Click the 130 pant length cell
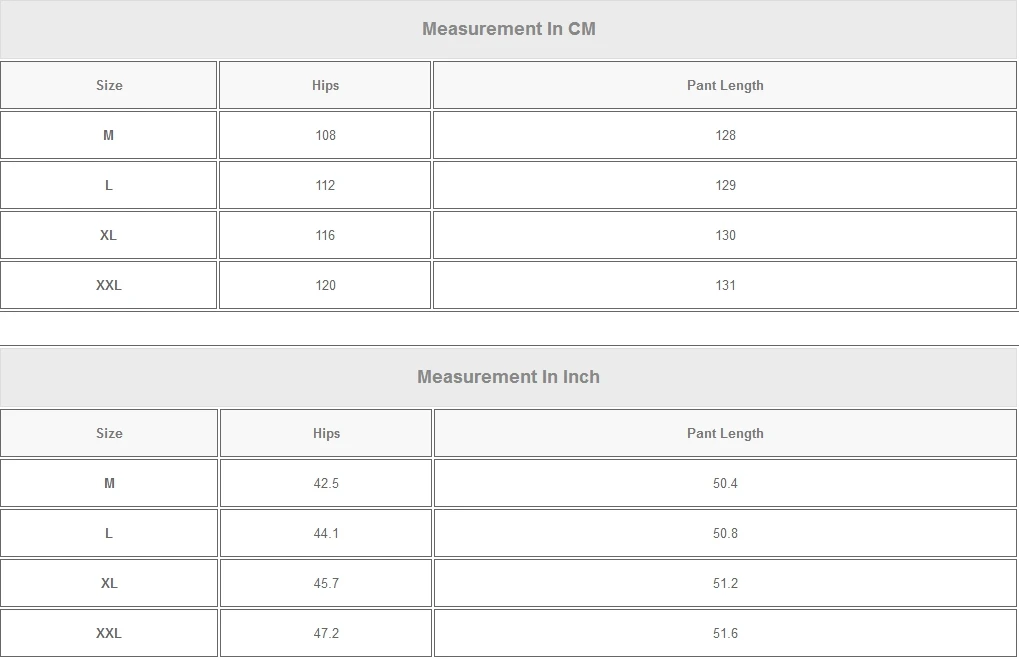The image size is (1019, 659). pyautogui.click(x=725, y=235)
